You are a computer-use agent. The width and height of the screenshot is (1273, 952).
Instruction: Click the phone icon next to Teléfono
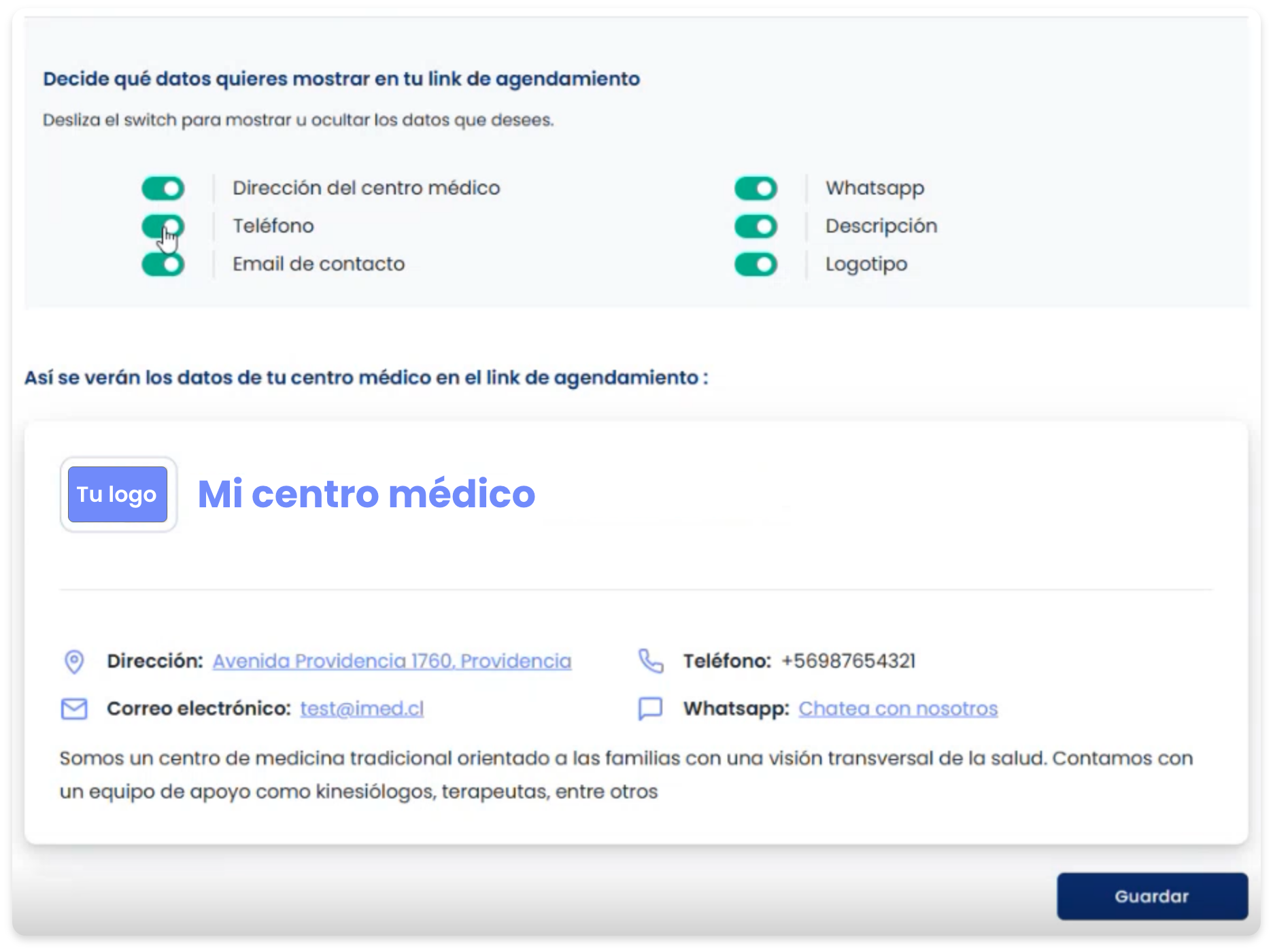point(651,660)
